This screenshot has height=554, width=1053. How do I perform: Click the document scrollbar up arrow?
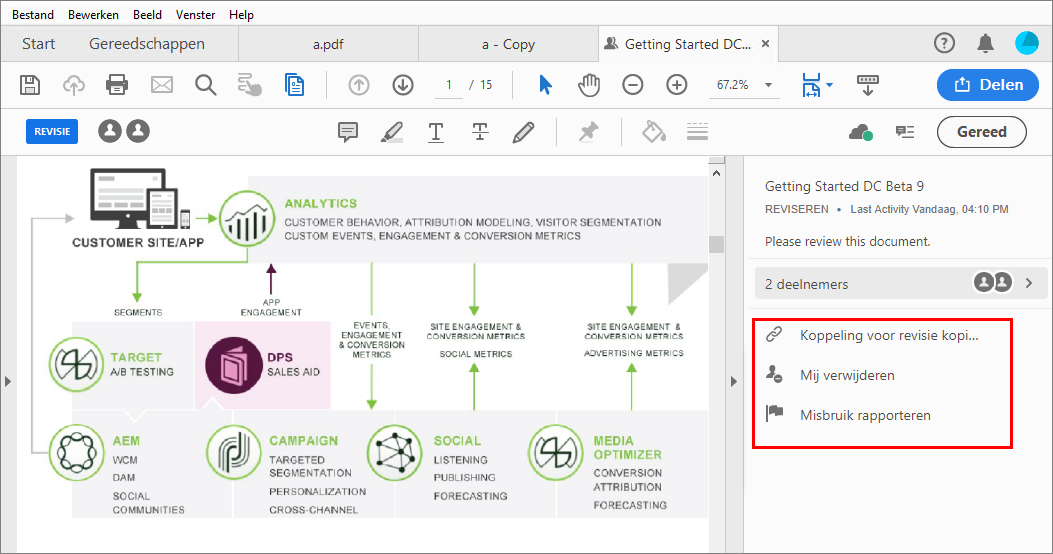[717, 173]
